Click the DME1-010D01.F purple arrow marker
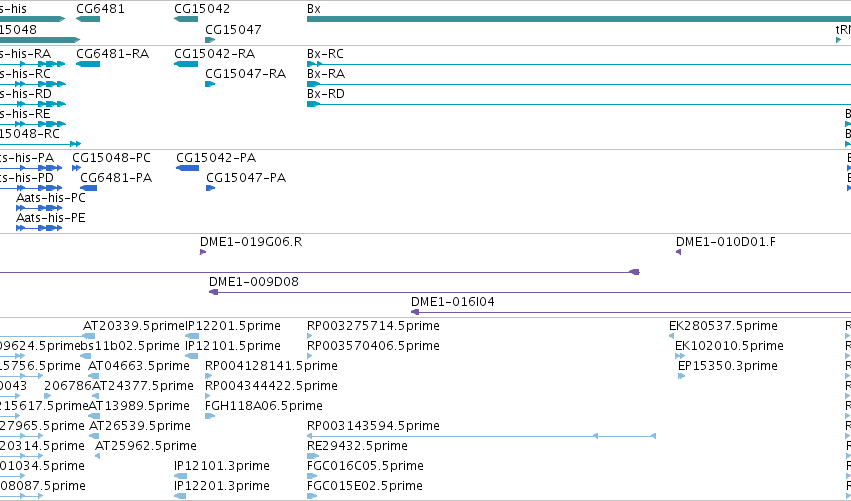The width and height of the screenshot is (851, 501). click(678, 252)
